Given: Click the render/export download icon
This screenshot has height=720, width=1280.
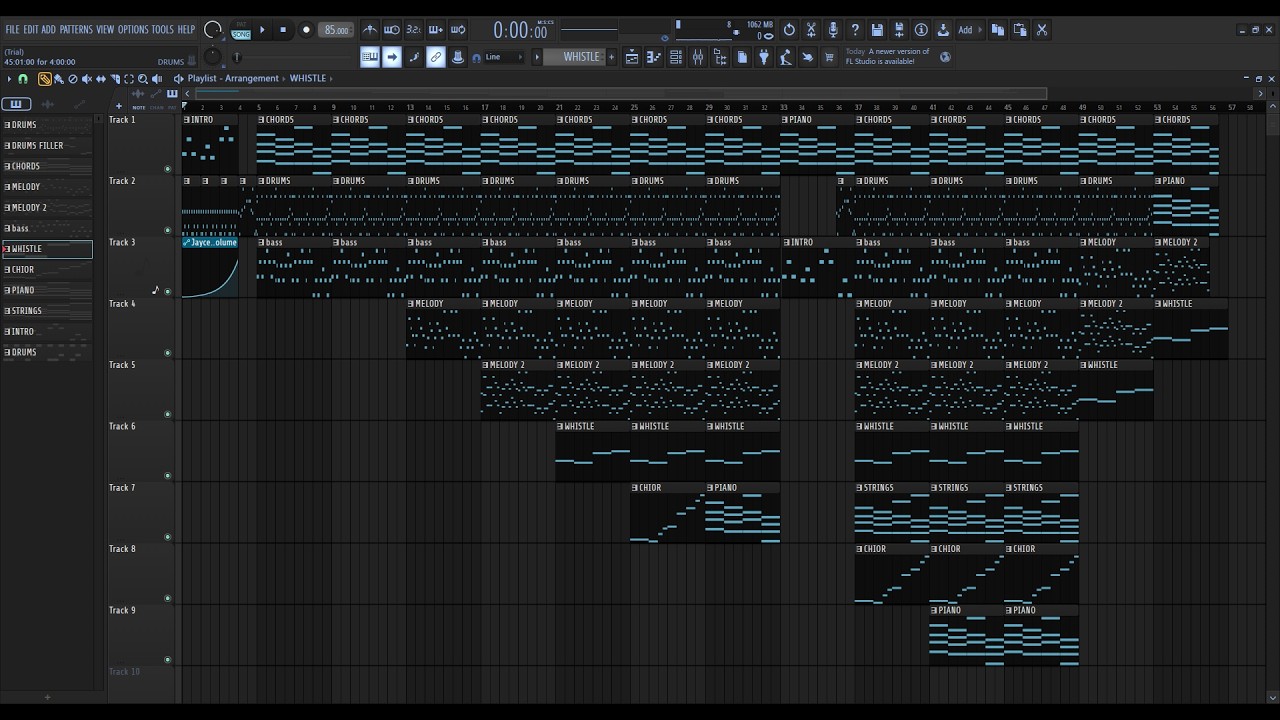Looking at the screenshot, I should click(943, 30).
